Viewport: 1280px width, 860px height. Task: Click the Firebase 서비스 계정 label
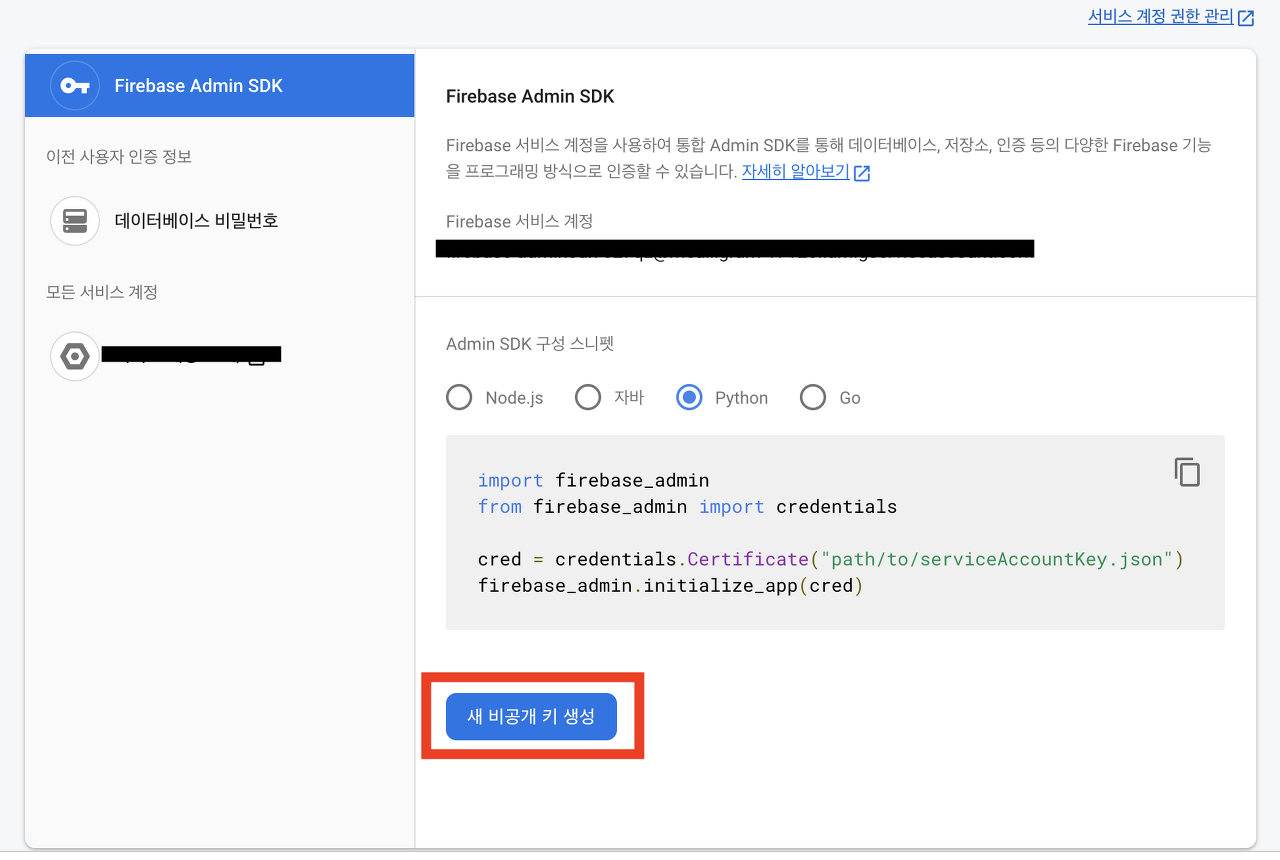(x=520, y=221)
